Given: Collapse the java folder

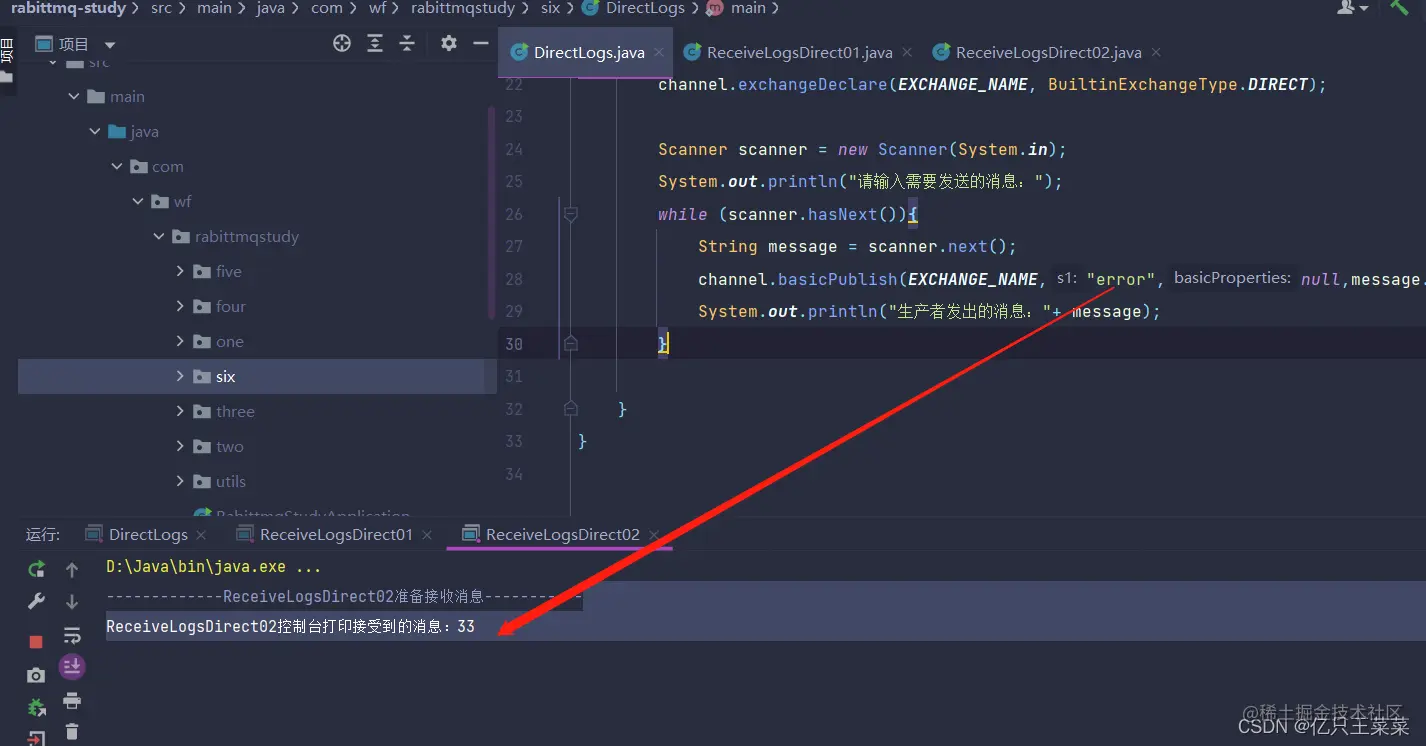Looking at the screenshot, I should coord(95,132).
